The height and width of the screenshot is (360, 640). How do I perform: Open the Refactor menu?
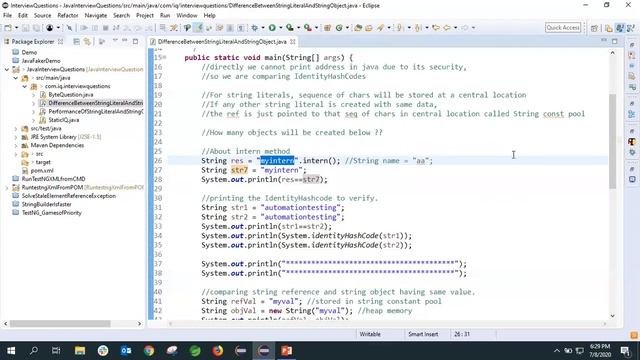click(68, 16)
